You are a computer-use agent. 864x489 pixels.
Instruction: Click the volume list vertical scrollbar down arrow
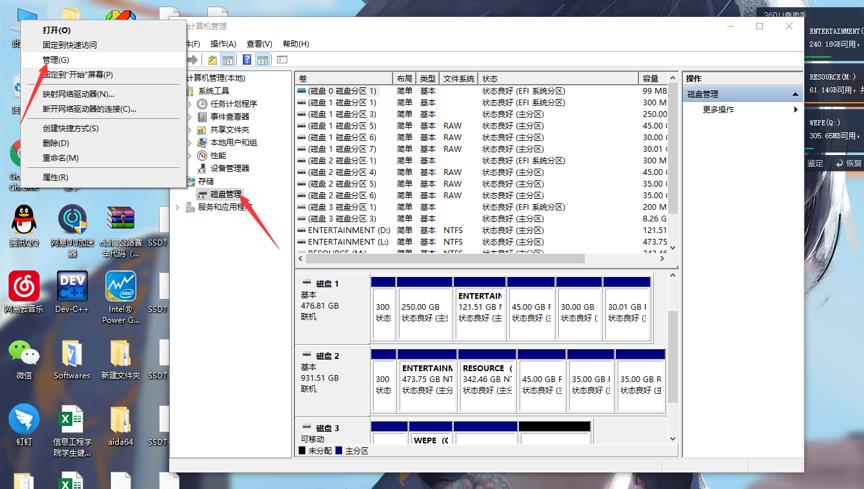point(672,247)
